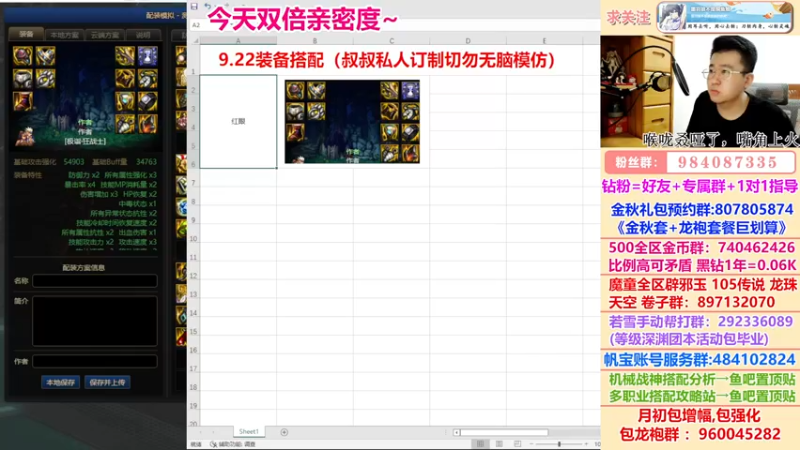
Task: Select the red flame magic stone slot
Action: click(x=147, y=123)
